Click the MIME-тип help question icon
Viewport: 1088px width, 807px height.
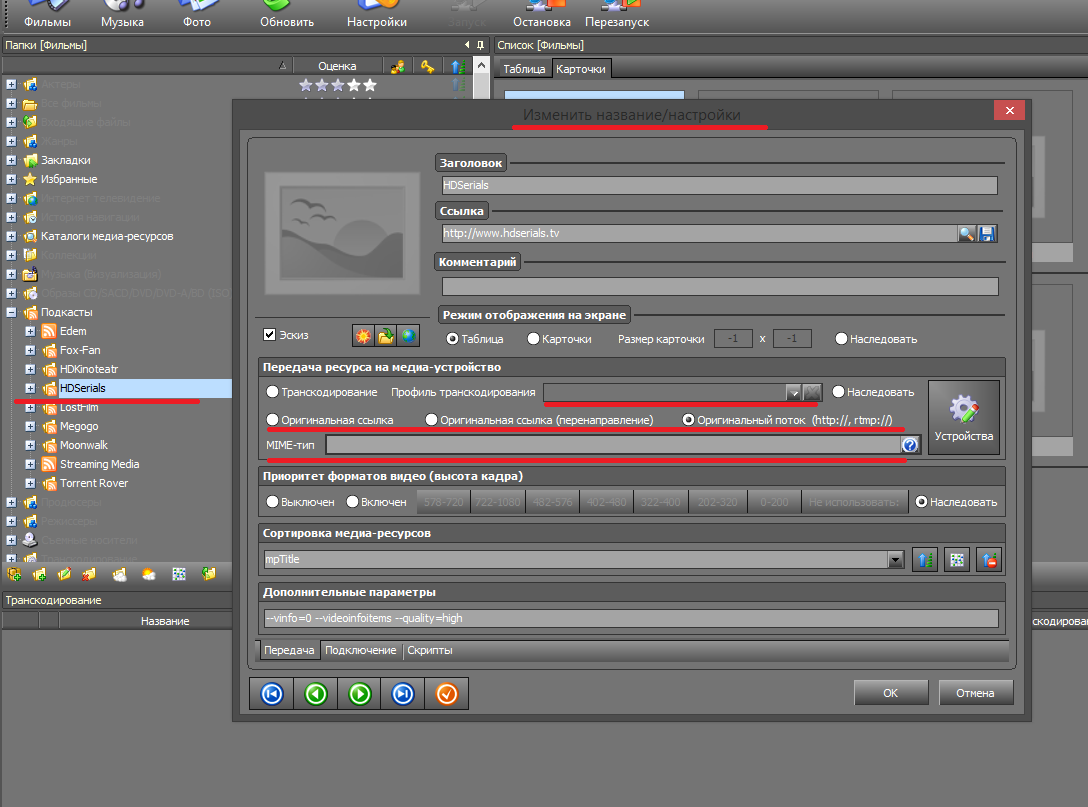point(910,445)
